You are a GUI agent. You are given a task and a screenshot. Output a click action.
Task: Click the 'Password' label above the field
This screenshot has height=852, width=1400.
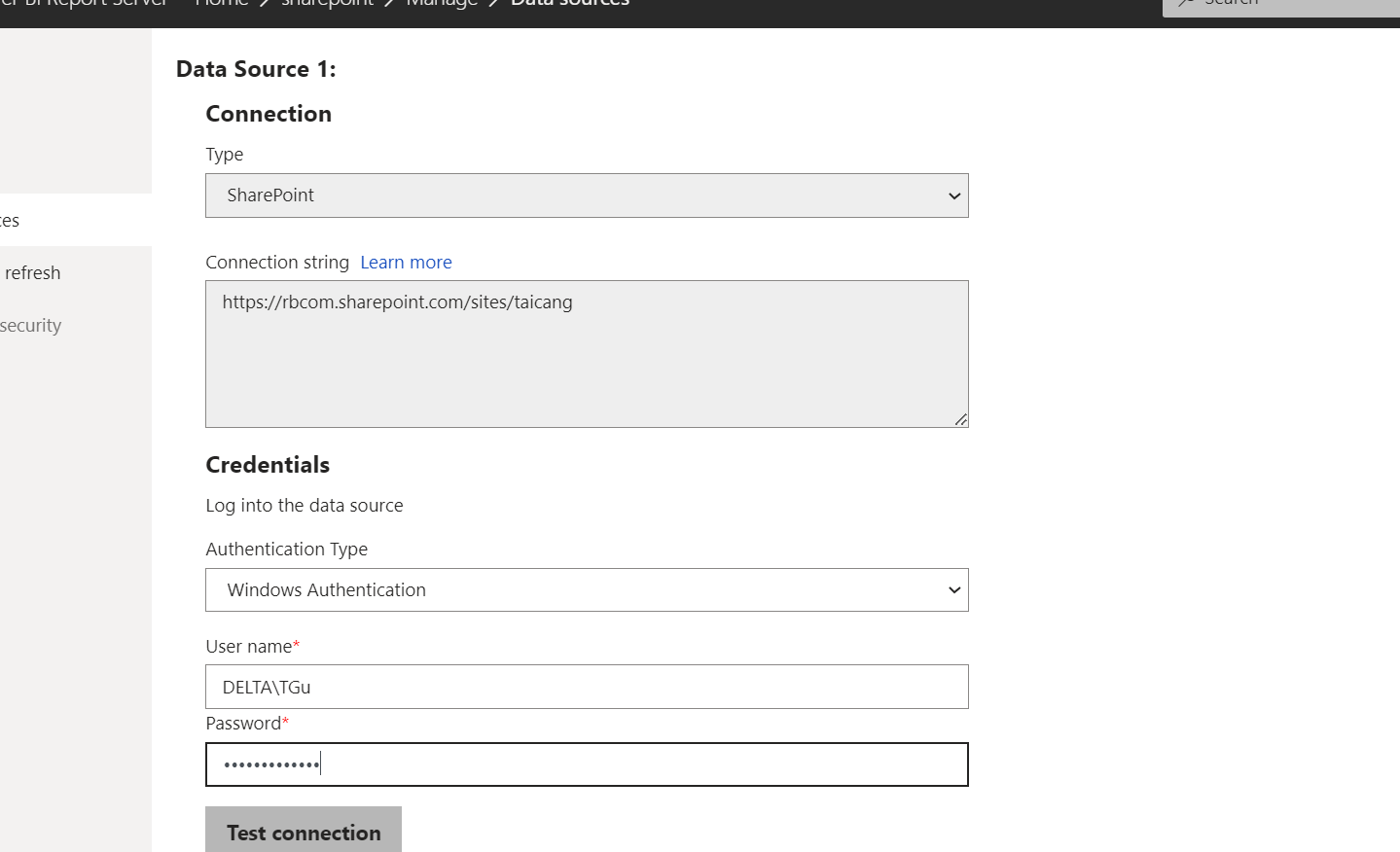tap(243, 724)
